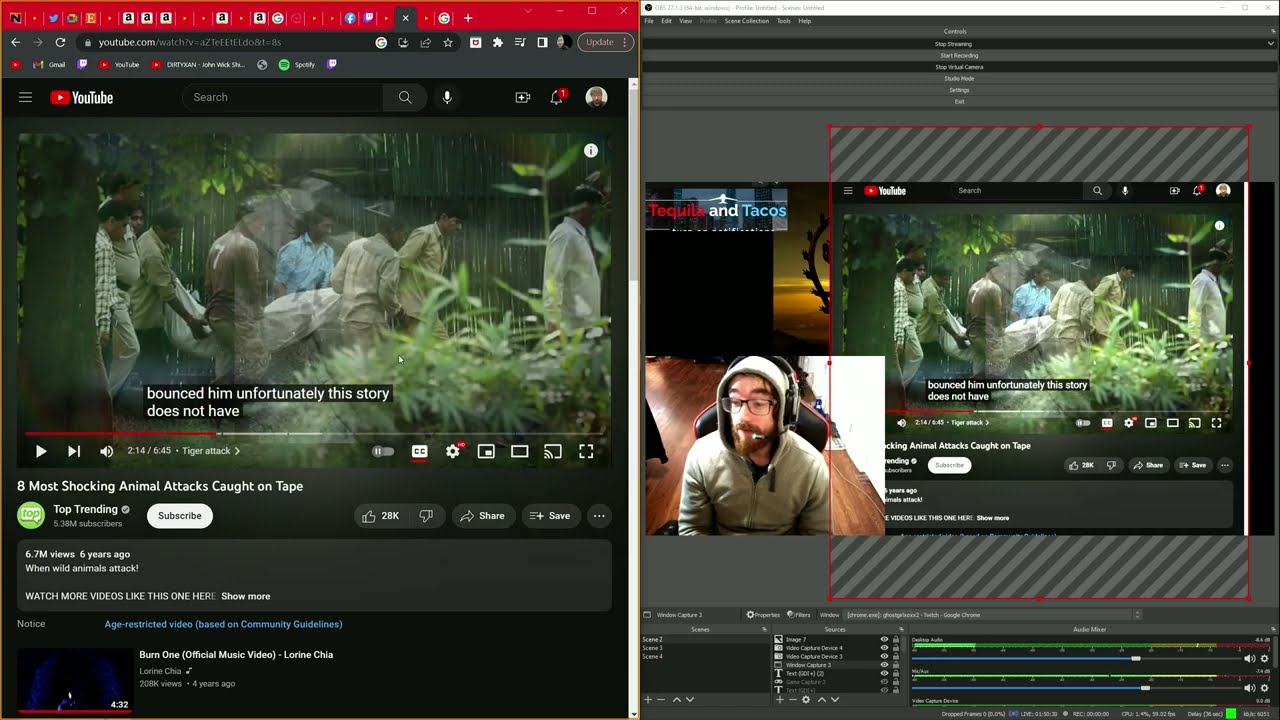
Task: Open OBS source Filters button
Action: click(799, 615)
